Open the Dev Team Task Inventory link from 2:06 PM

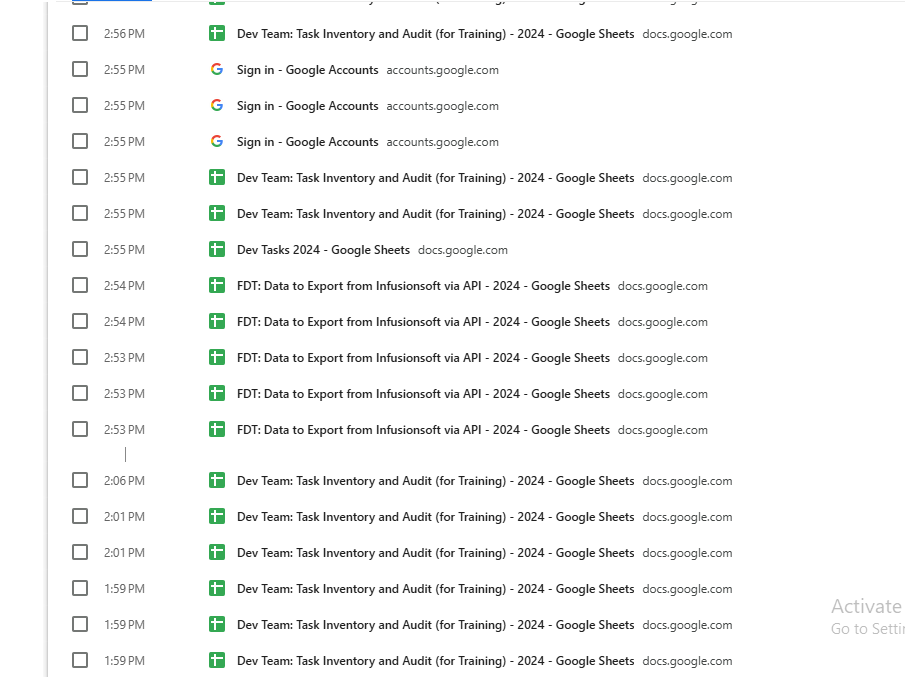tap(435, 481)
